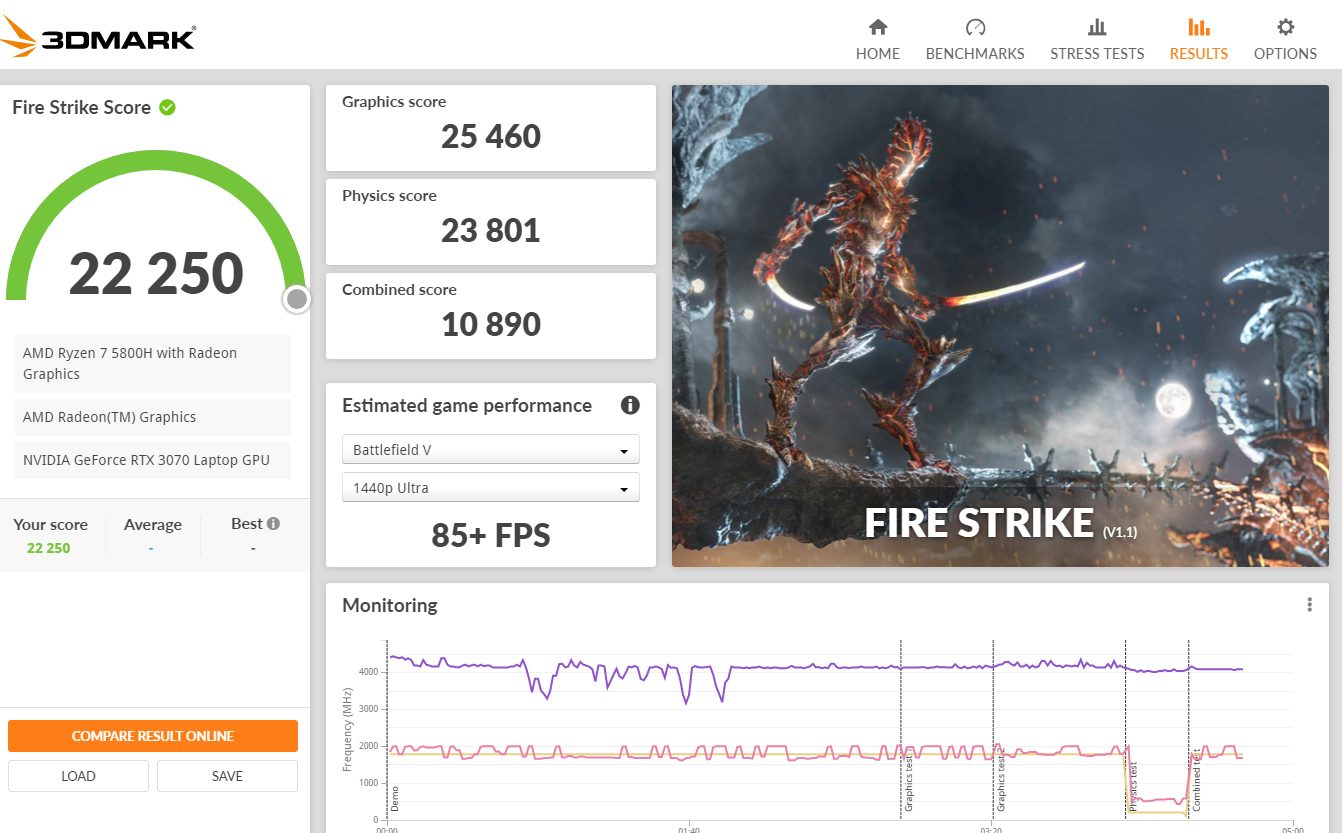Open the 1440p Ultra resolution dropdown
Screen dimensions: 1342x833
pyautogui.click(x=491, y=488)
